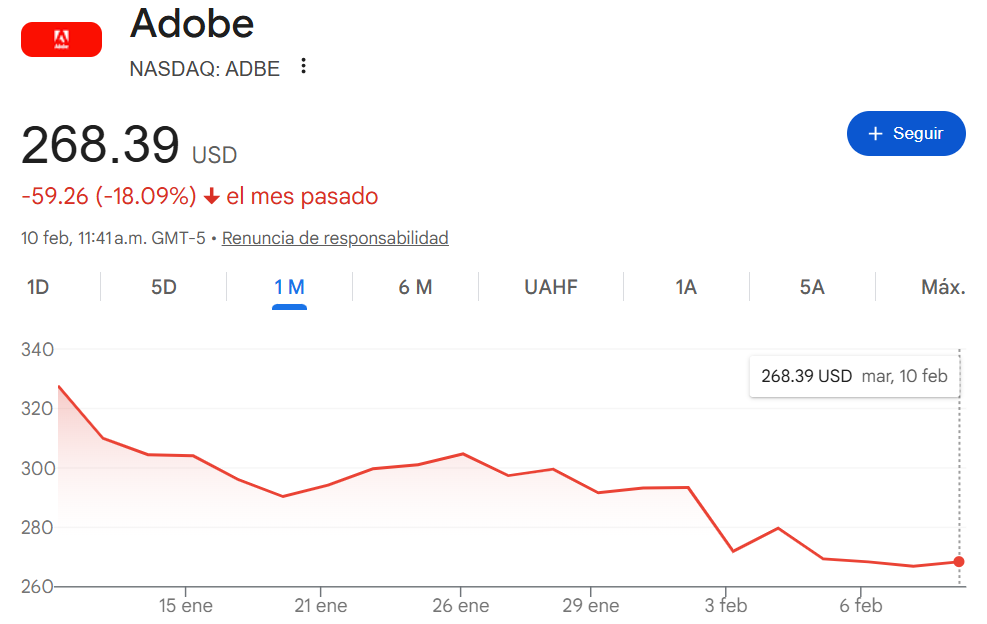
Task: Open the Renuncia de responsabilidad link
Action: pos(335,238)
